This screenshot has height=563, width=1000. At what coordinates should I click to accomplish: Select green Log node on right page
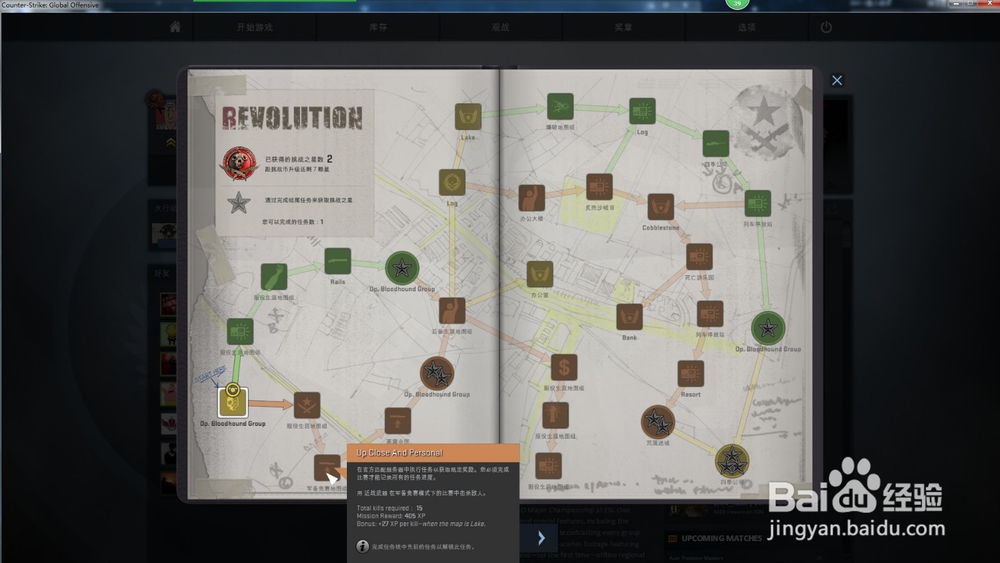[642, 112]
